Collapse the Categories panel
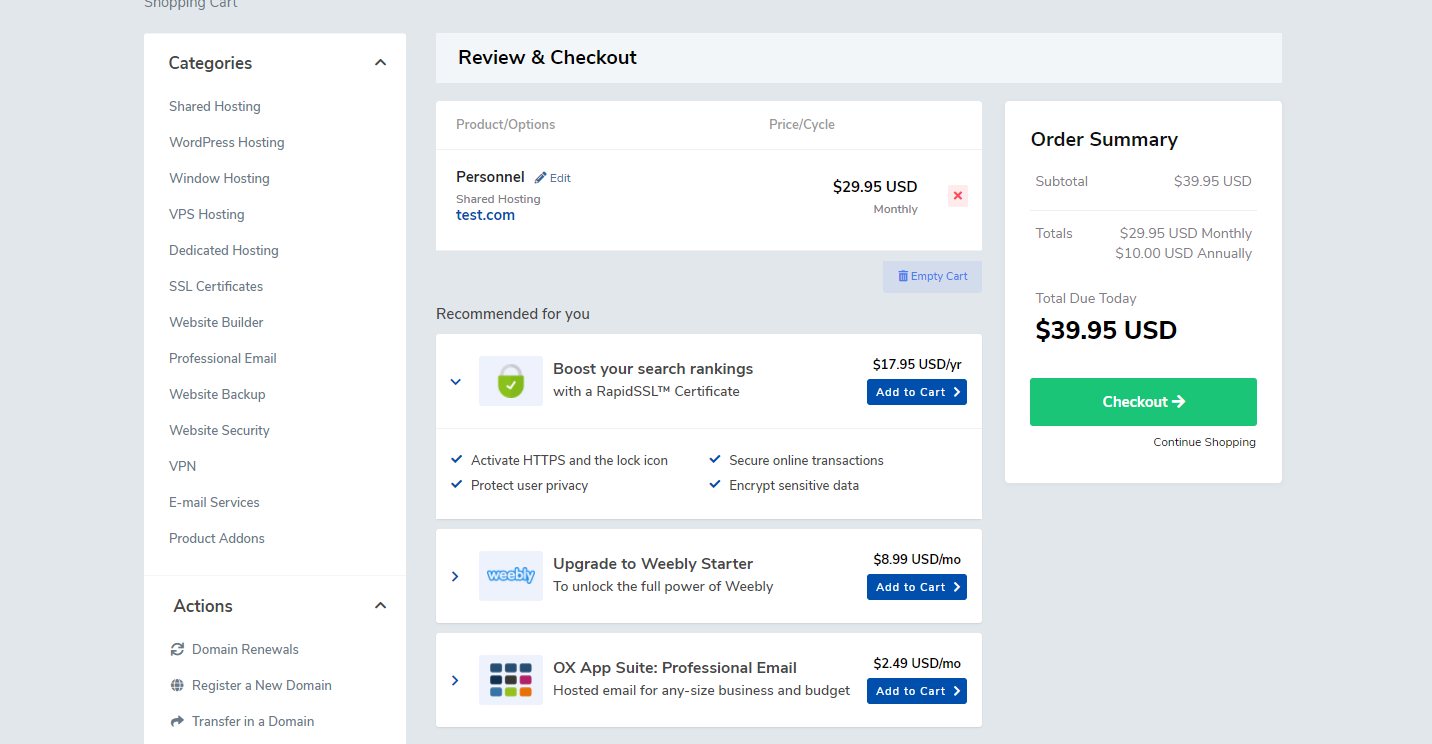The height and width of the screenshot is (744, 1432). pyautogui.click(x=380, y=63)
